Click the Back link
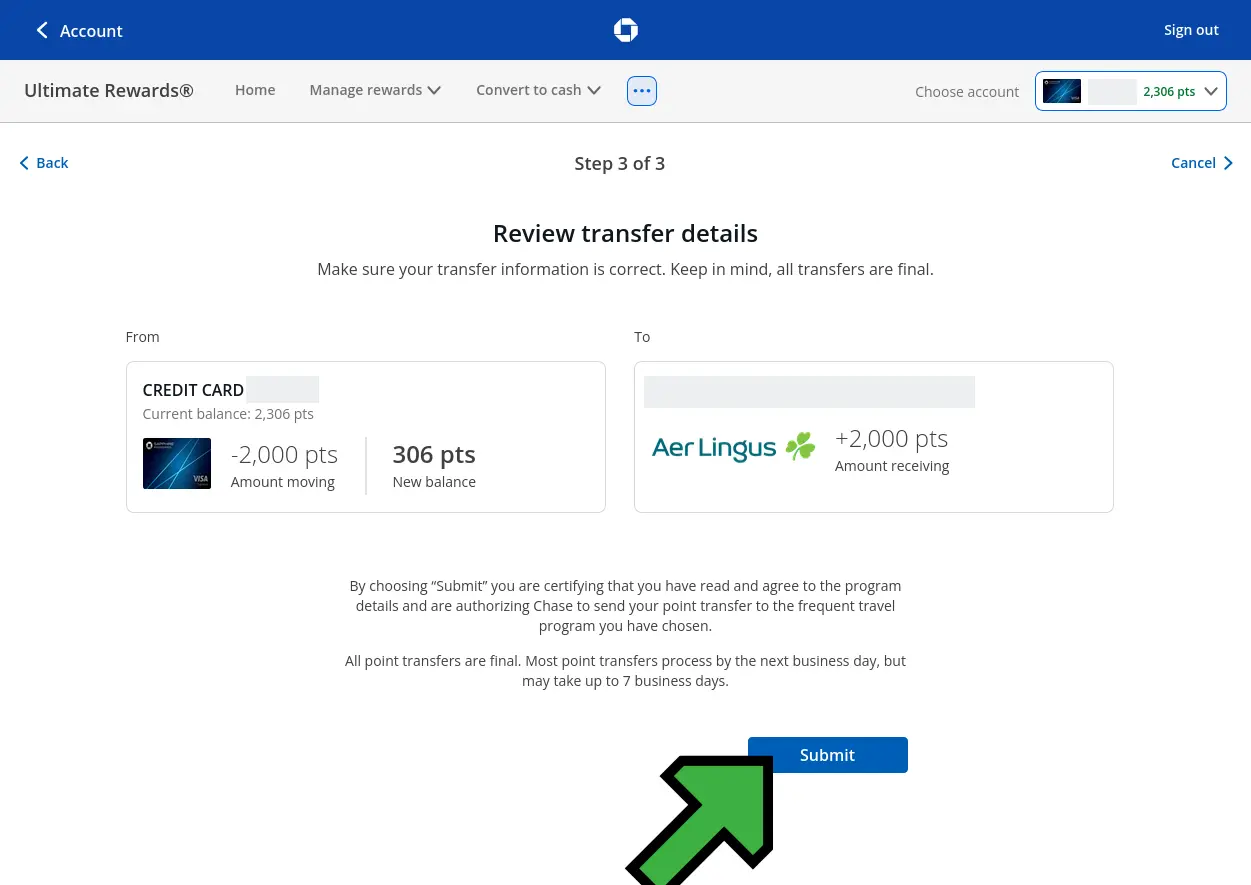The image size is (1251, 885). click(44, 163)
